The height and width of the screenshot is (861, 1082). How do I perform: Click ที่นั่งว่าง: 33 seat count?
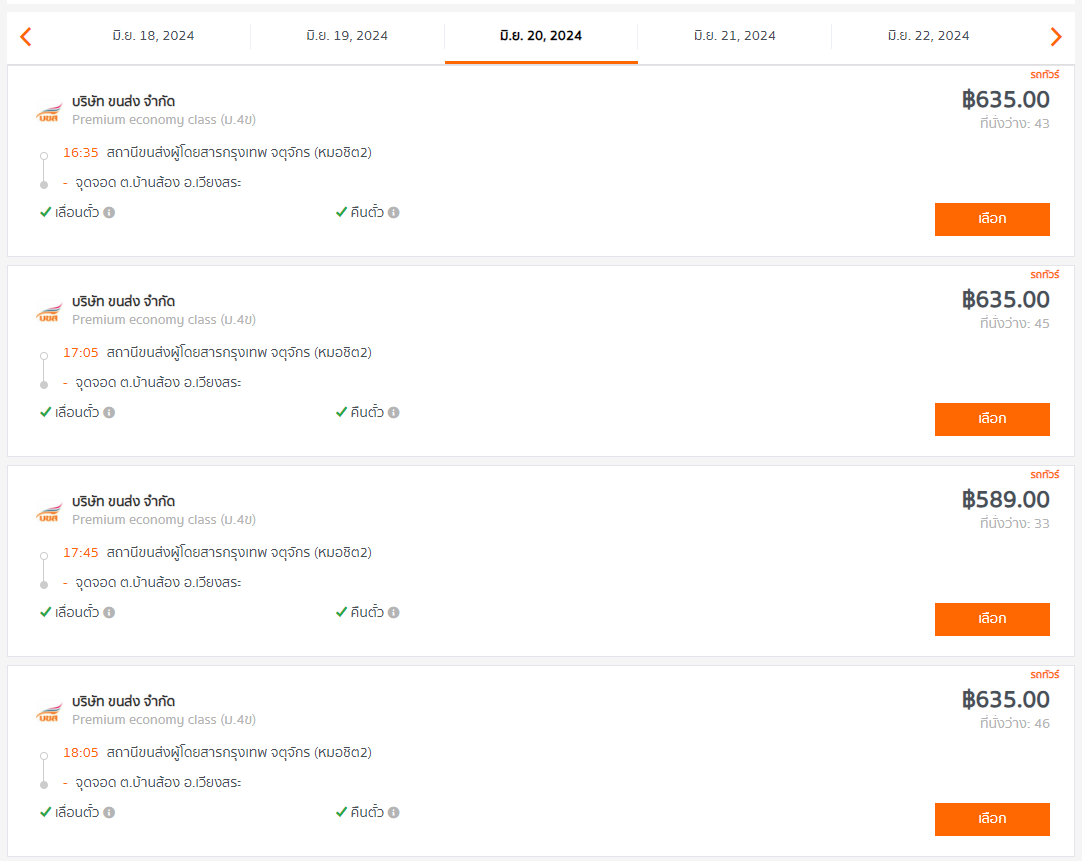(1014, 524)
